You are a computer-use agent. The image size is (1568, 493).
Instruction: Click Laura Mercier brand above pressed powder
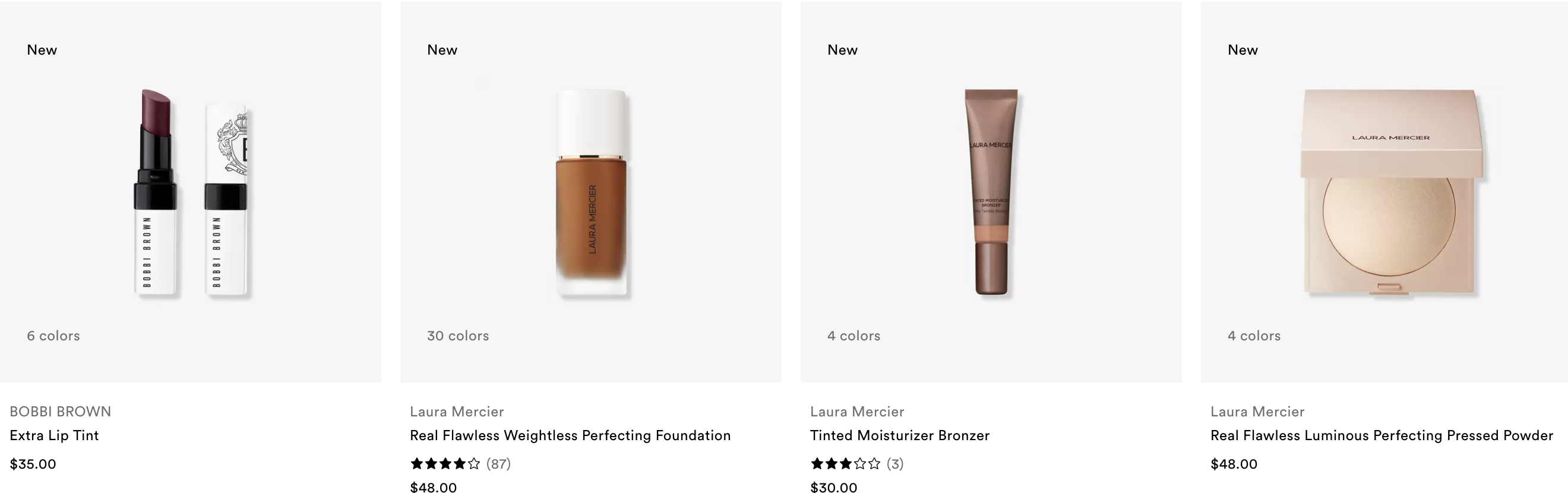point(1257,412)
